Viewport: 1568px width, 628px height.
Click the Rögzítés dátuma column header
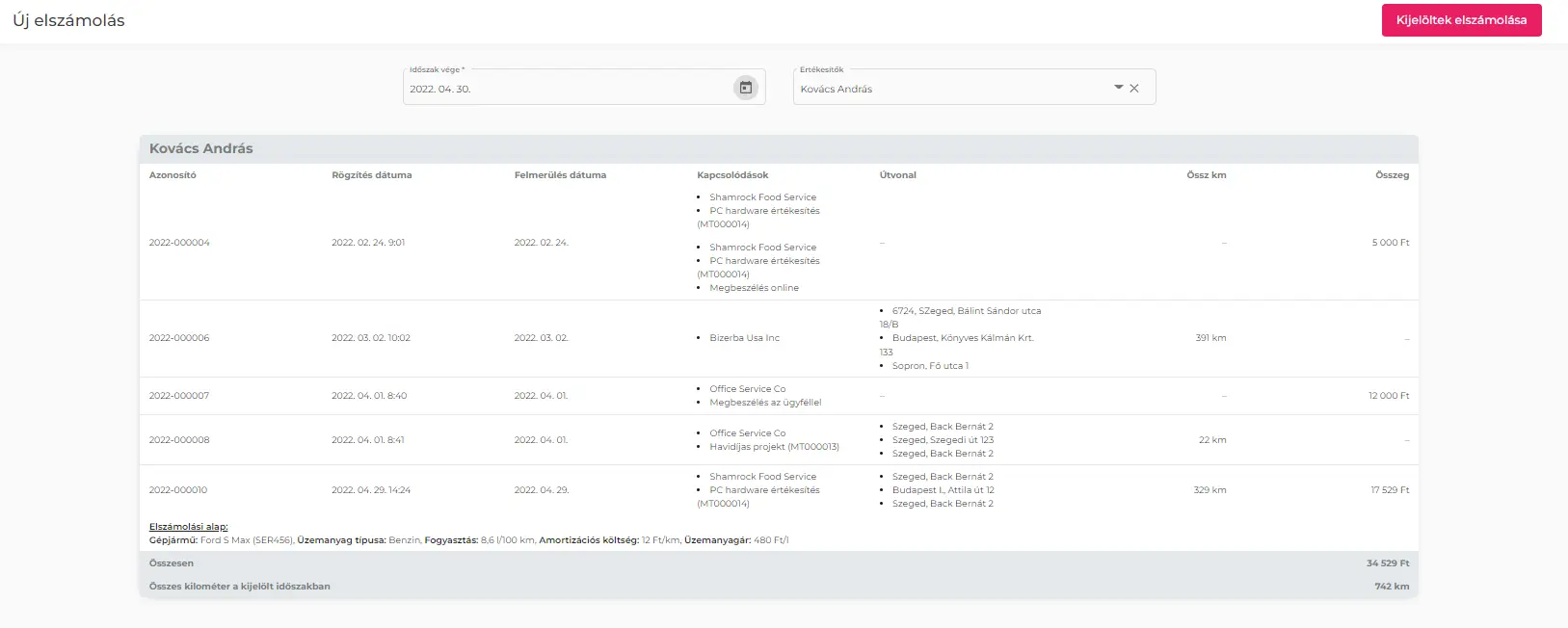tap(371, 175)
